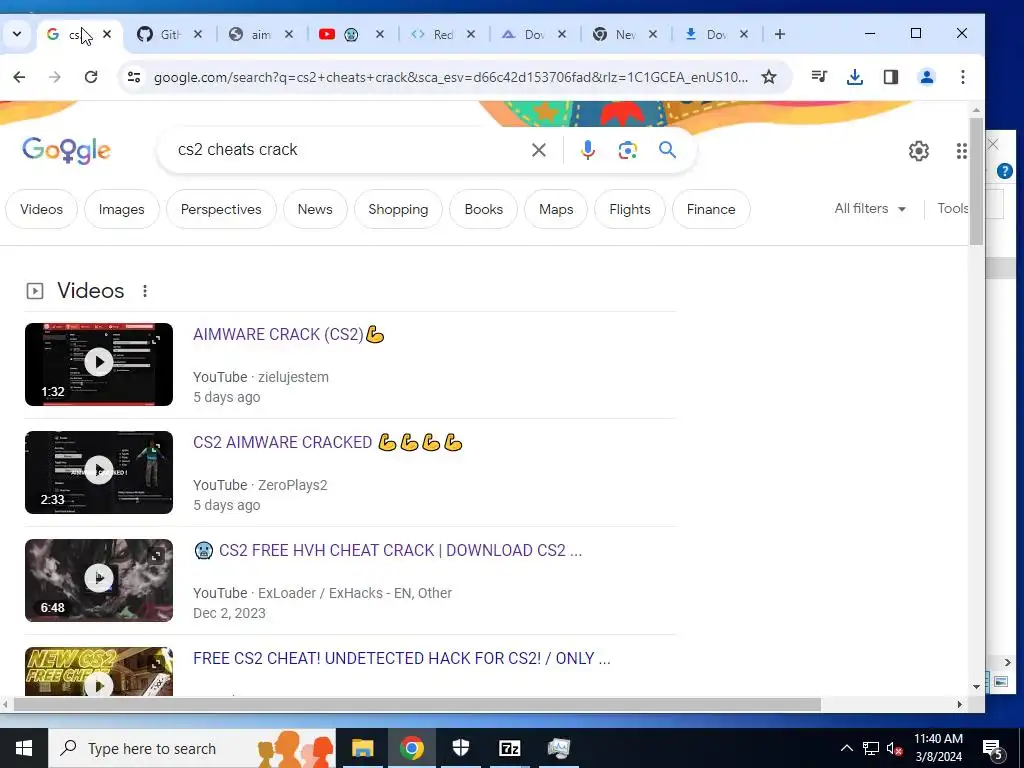The width and height of the screenshot is (1024, 768).
Task: Play the 6:48 video thumbnail
Action: 99,581
